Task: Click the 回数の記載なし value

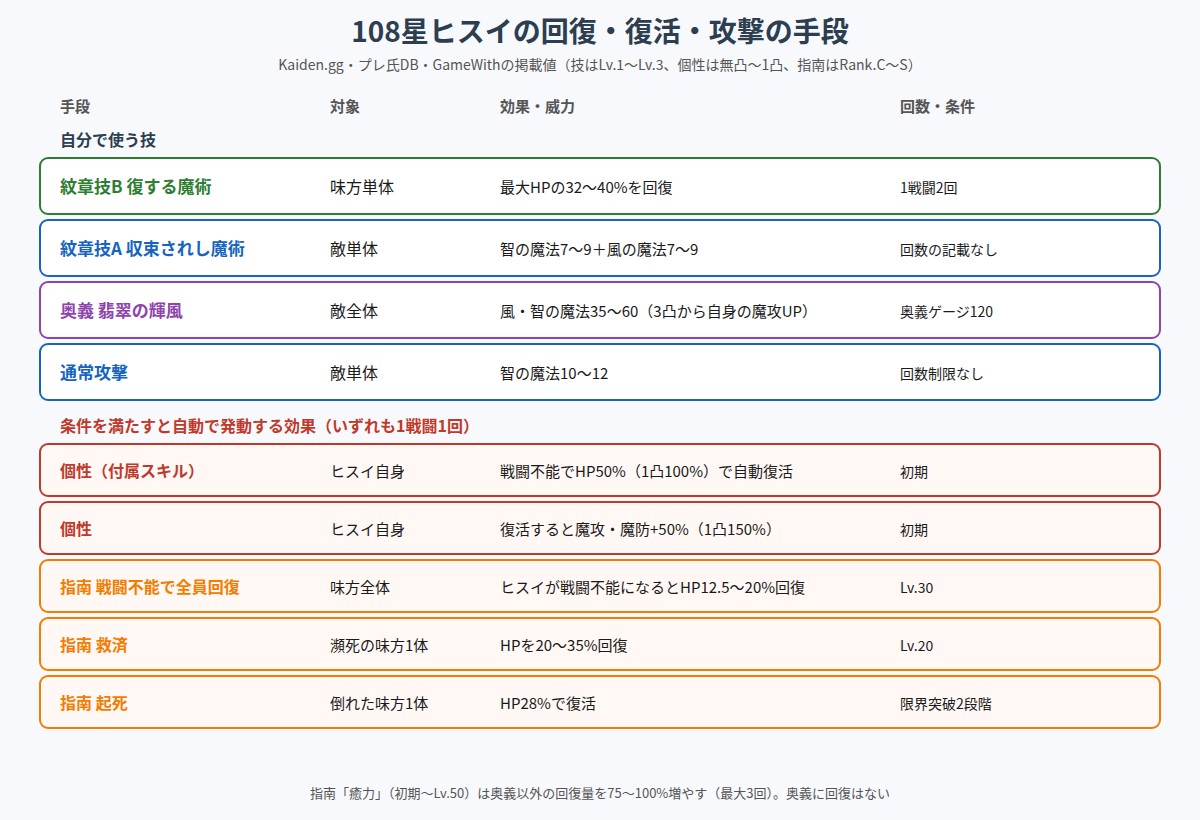Action: click(949, 249)
